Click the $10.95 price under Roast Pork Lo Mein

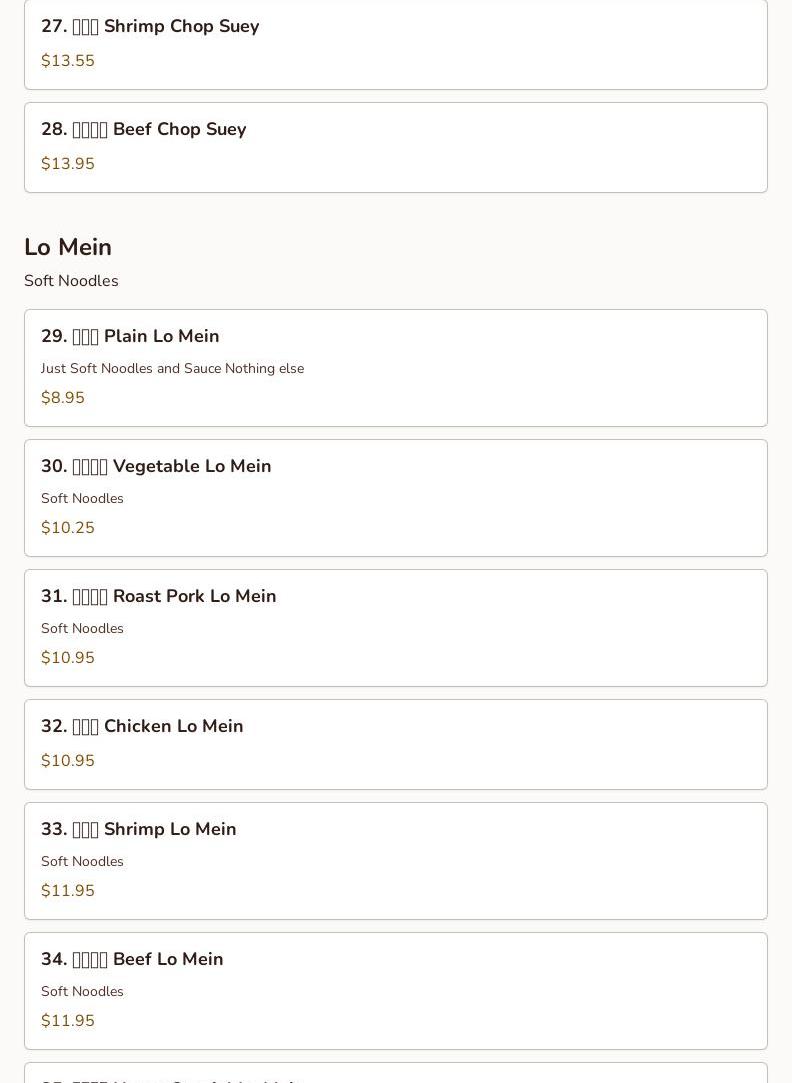pos(68,658)
